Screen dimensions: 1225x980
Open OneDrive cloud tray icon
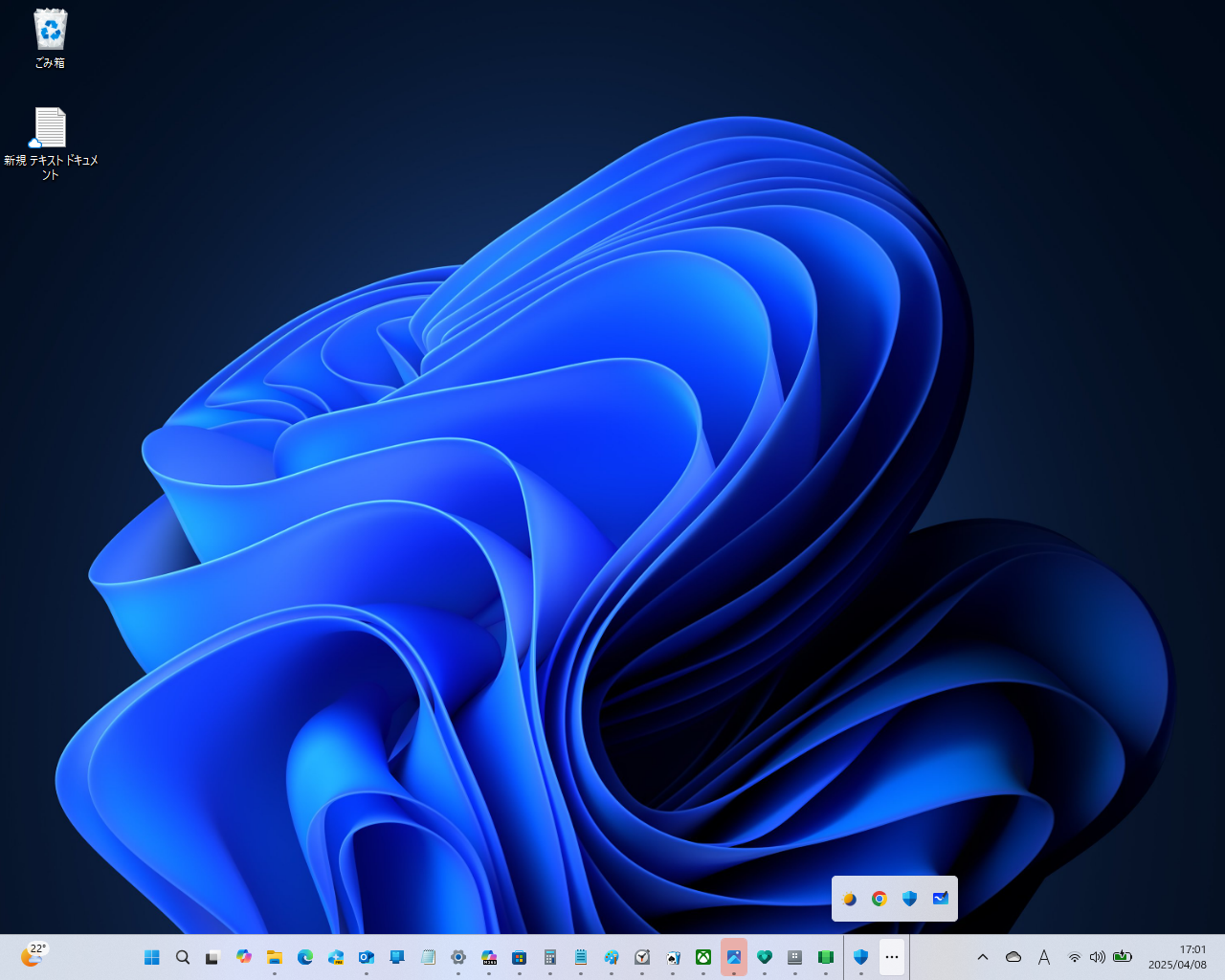pyautogui.click(x=1013, y=957)
